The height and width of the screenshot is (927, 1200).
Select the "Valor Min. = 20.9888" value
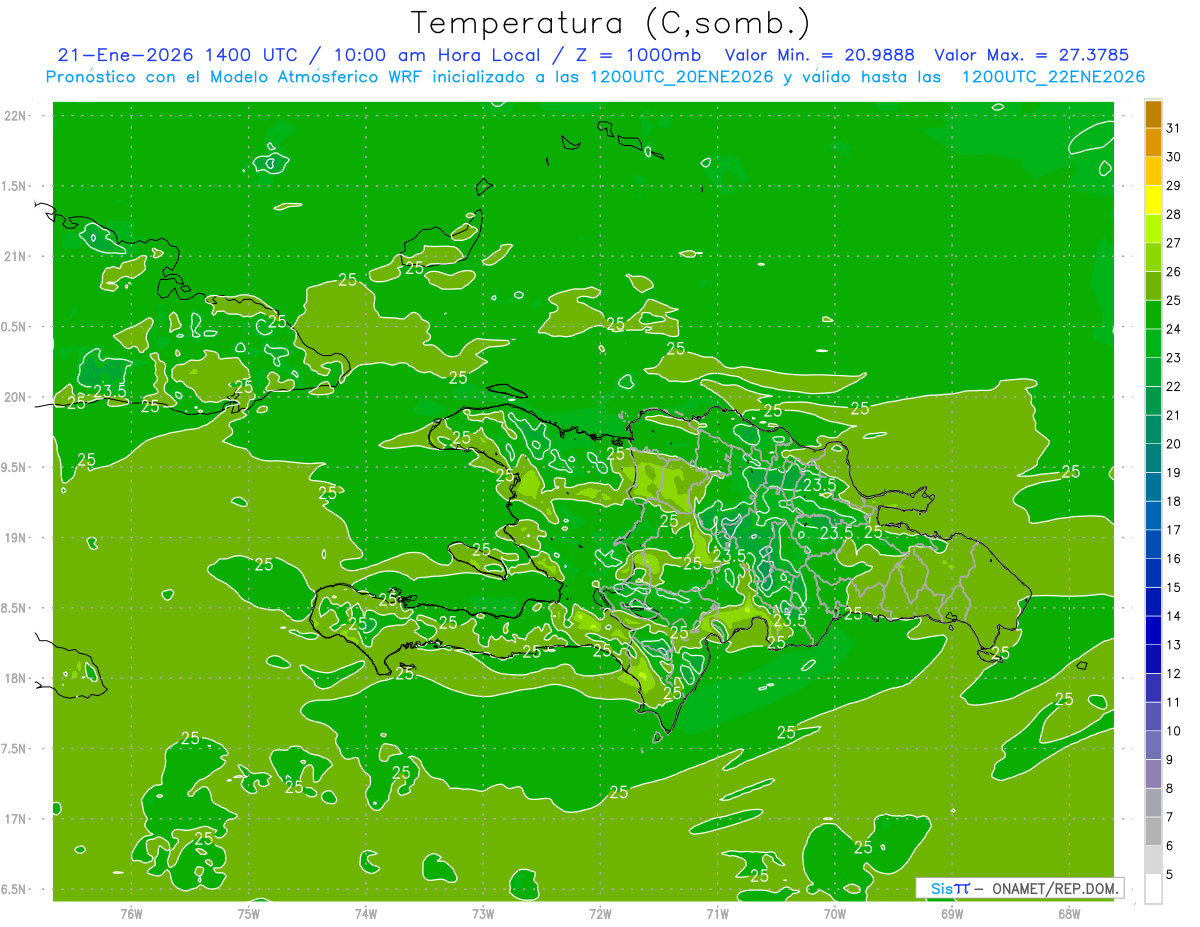click(819, 55)
